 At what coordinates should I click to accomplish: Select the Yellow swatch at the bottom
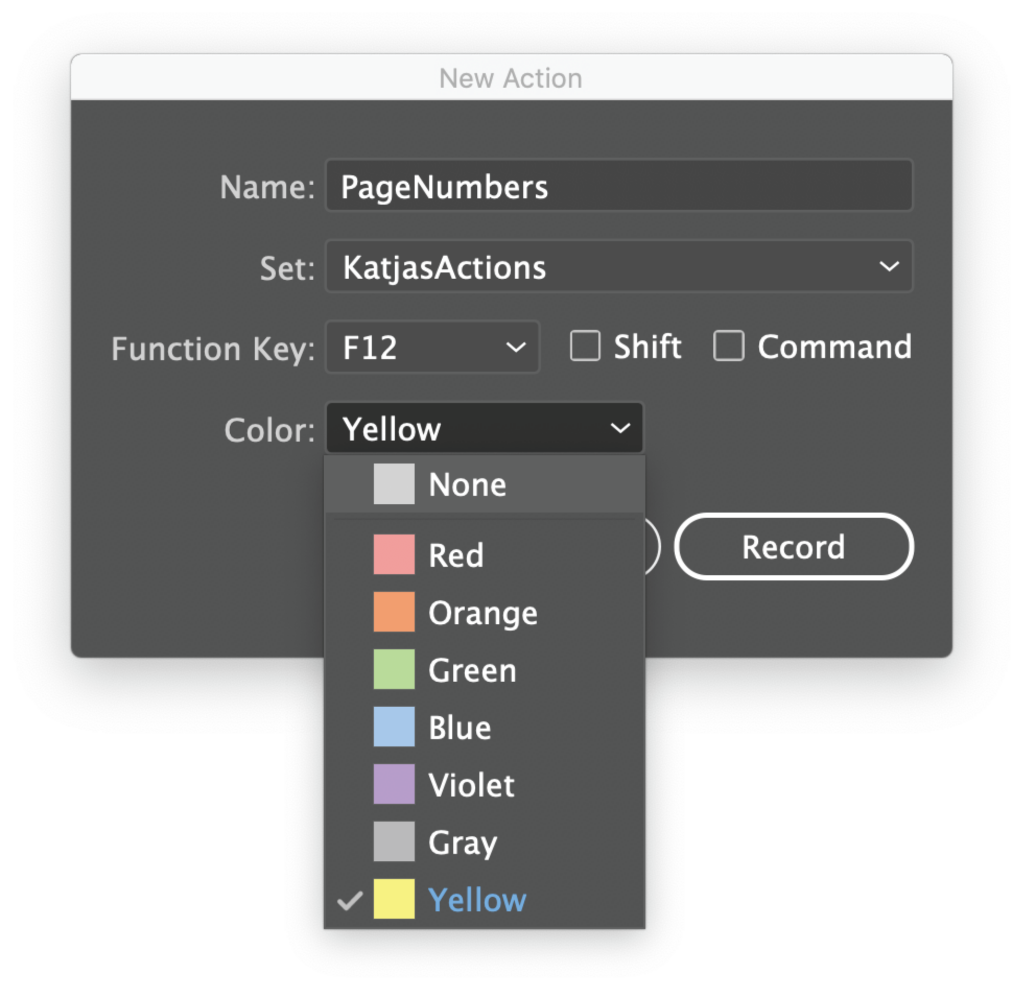point(392,899)
